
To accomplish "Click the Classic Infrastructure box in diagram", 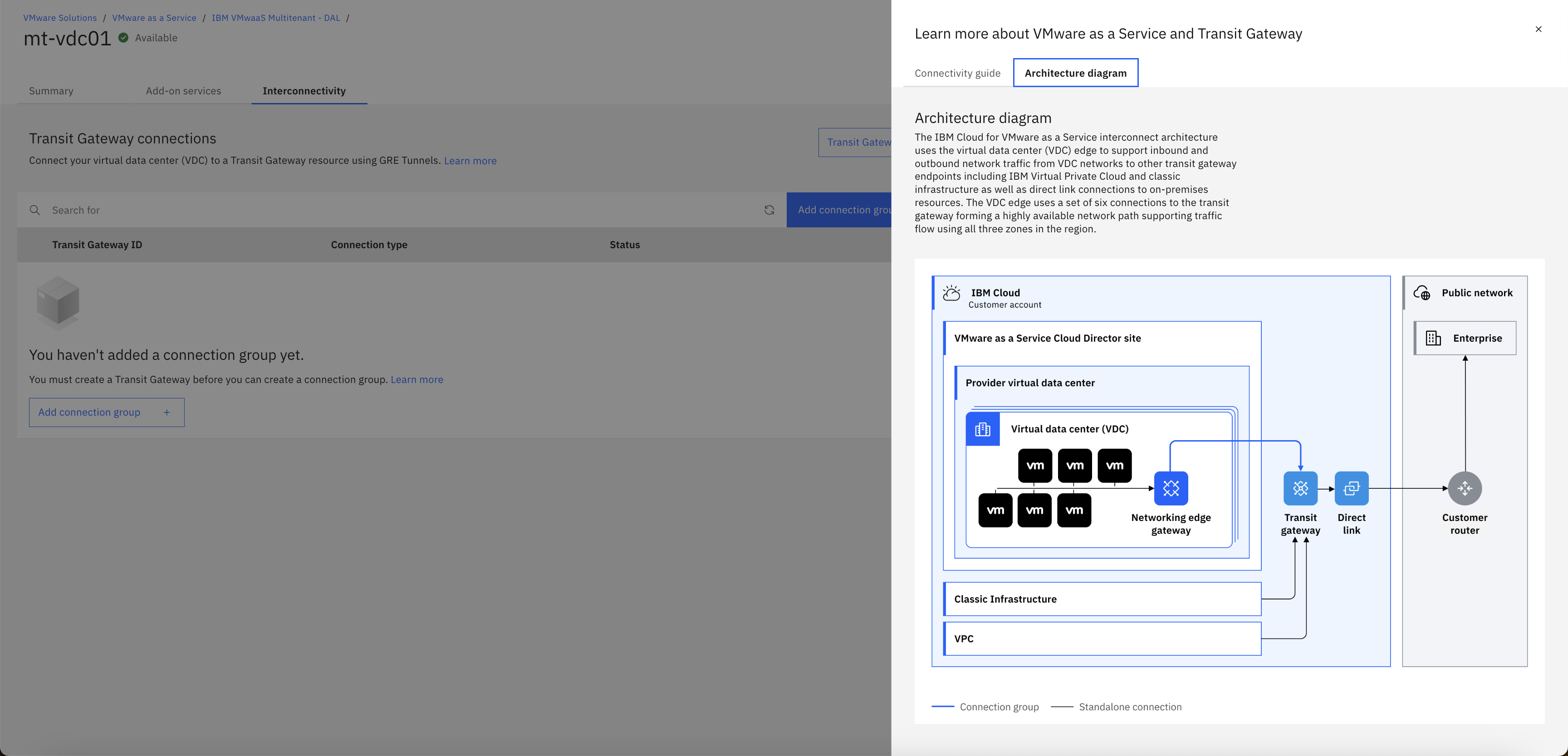I will coord(1102,599).
